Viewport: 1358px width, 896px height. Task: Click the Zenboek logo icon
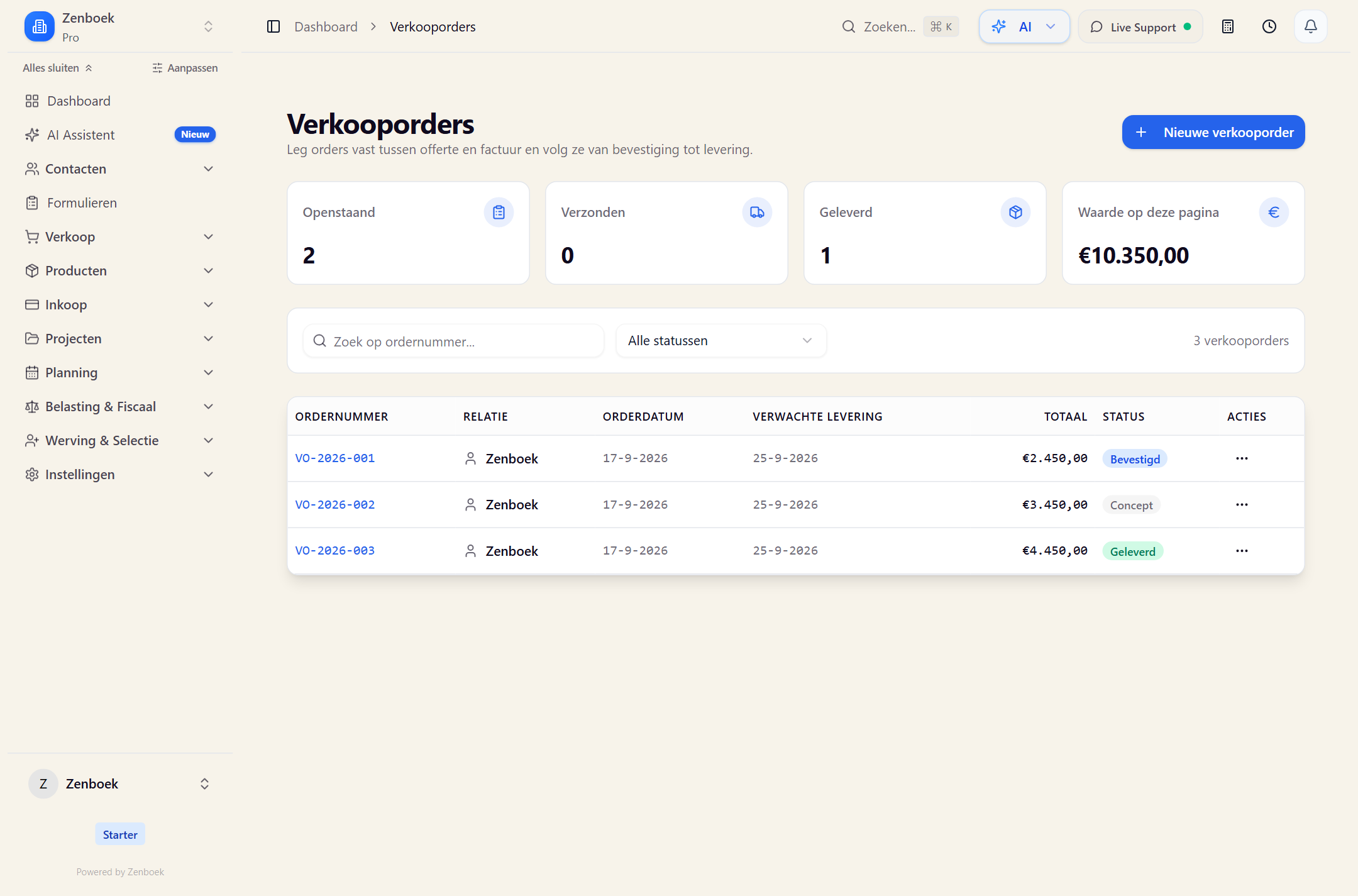[x=39, y=26]
